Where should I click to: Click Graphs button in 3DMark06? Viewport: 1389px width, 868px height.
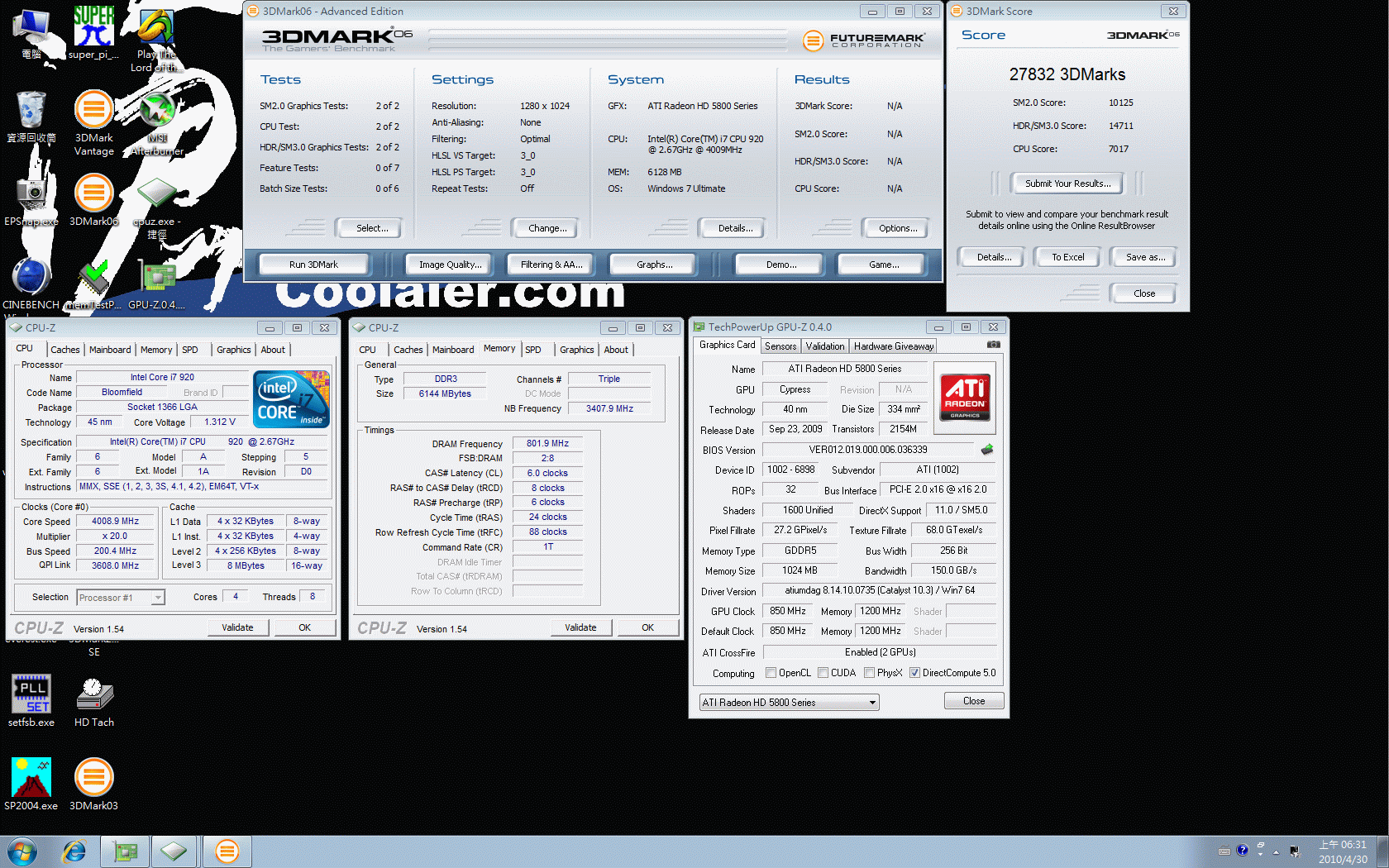(654, 265)
